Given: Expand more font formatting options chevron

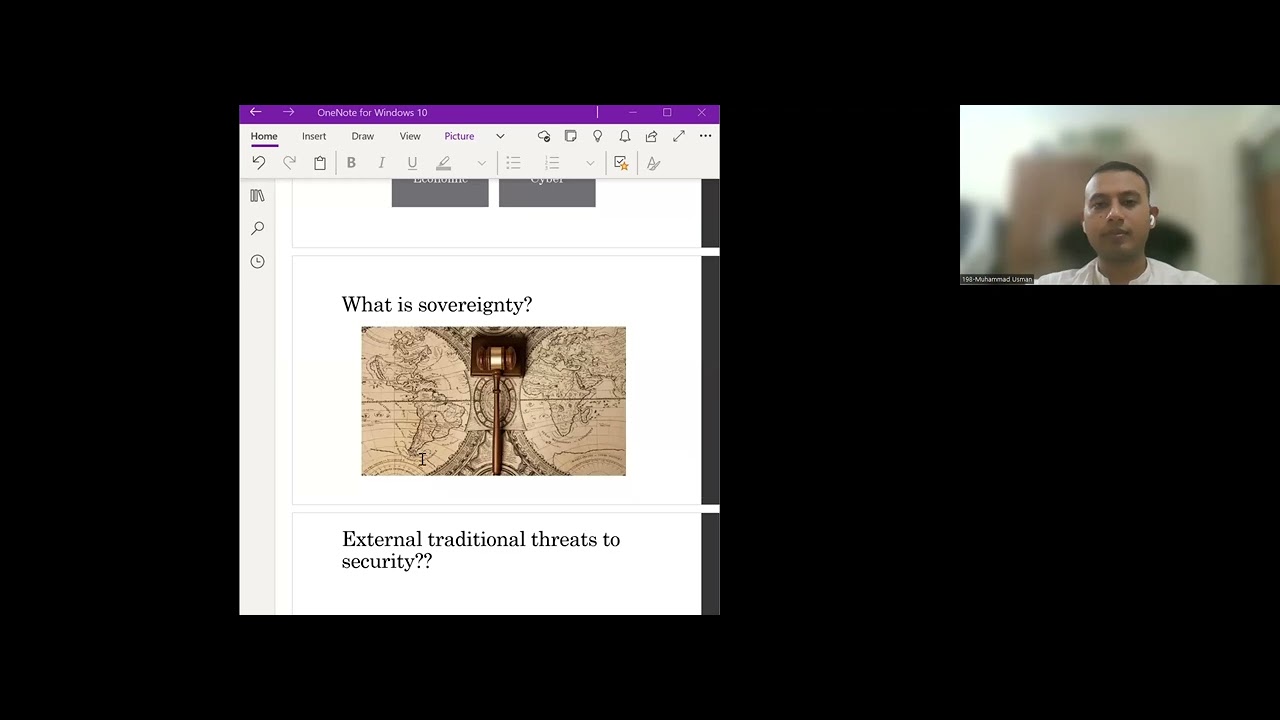Looking at the screenshot, I should [481, 163].
